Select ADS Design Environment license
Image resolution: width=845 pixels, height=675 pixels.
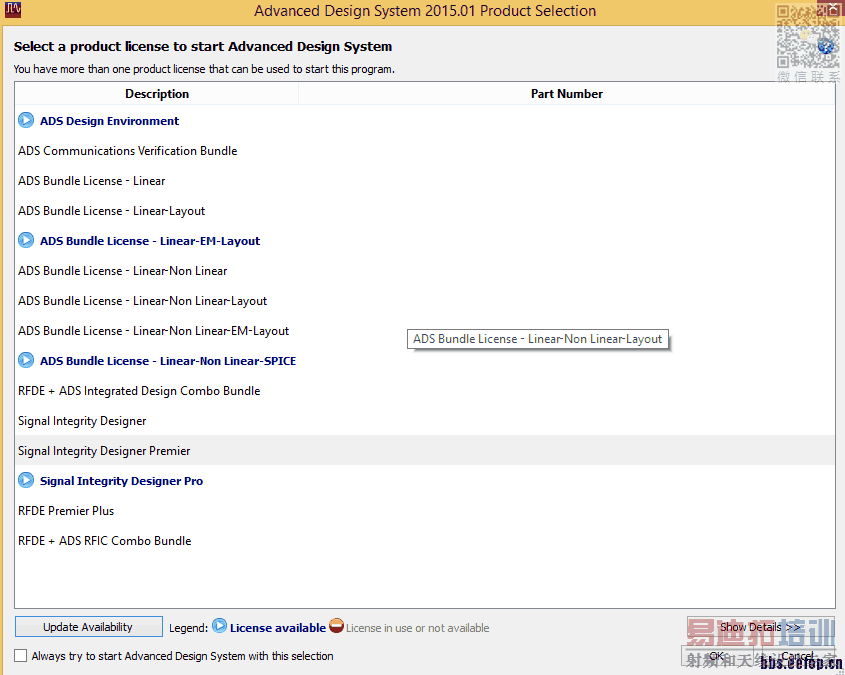click(425, 121)
